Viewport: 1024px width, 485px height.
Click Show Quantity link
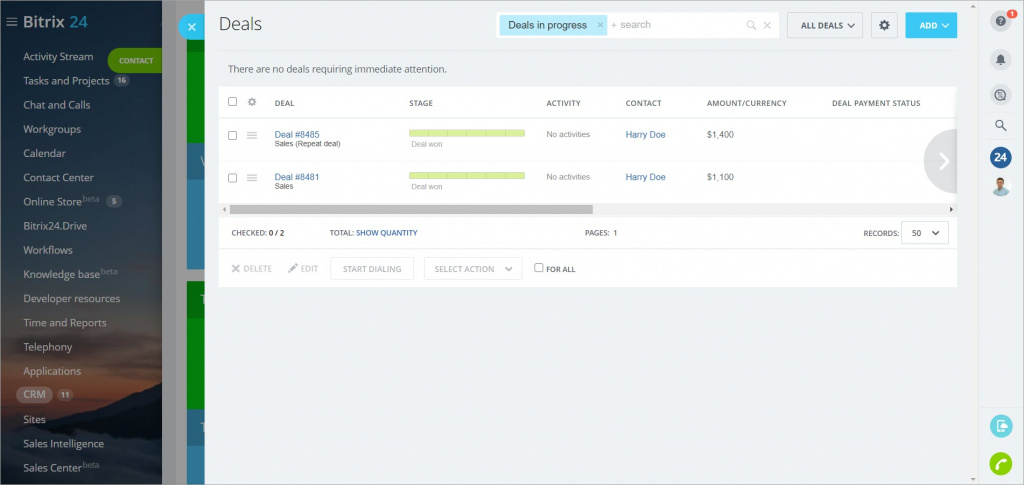tap(387, 232)
